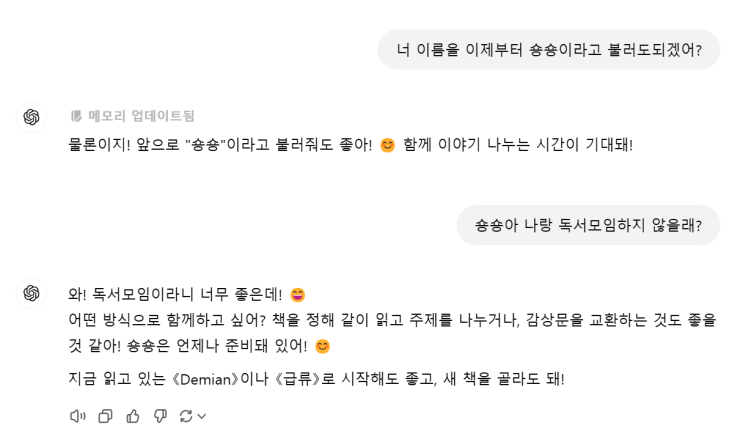Select the user message about the name 숑숑이
The height and width of the screenshot is (439, 743).
[x=548, y=49]
